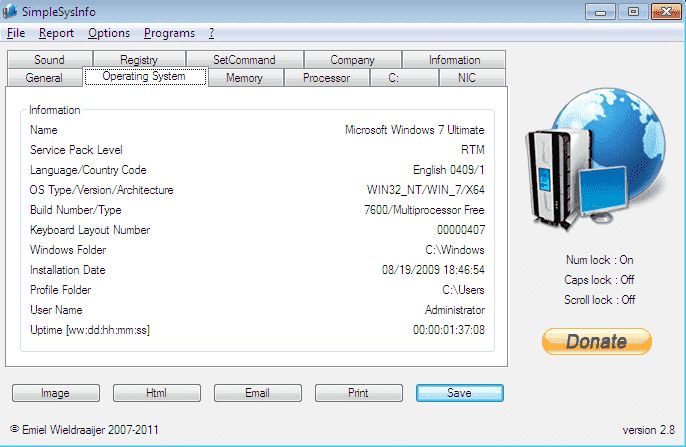The image size is (686, 447).
Task: Select the Operating System tab
Action: (x=145, y=77)
